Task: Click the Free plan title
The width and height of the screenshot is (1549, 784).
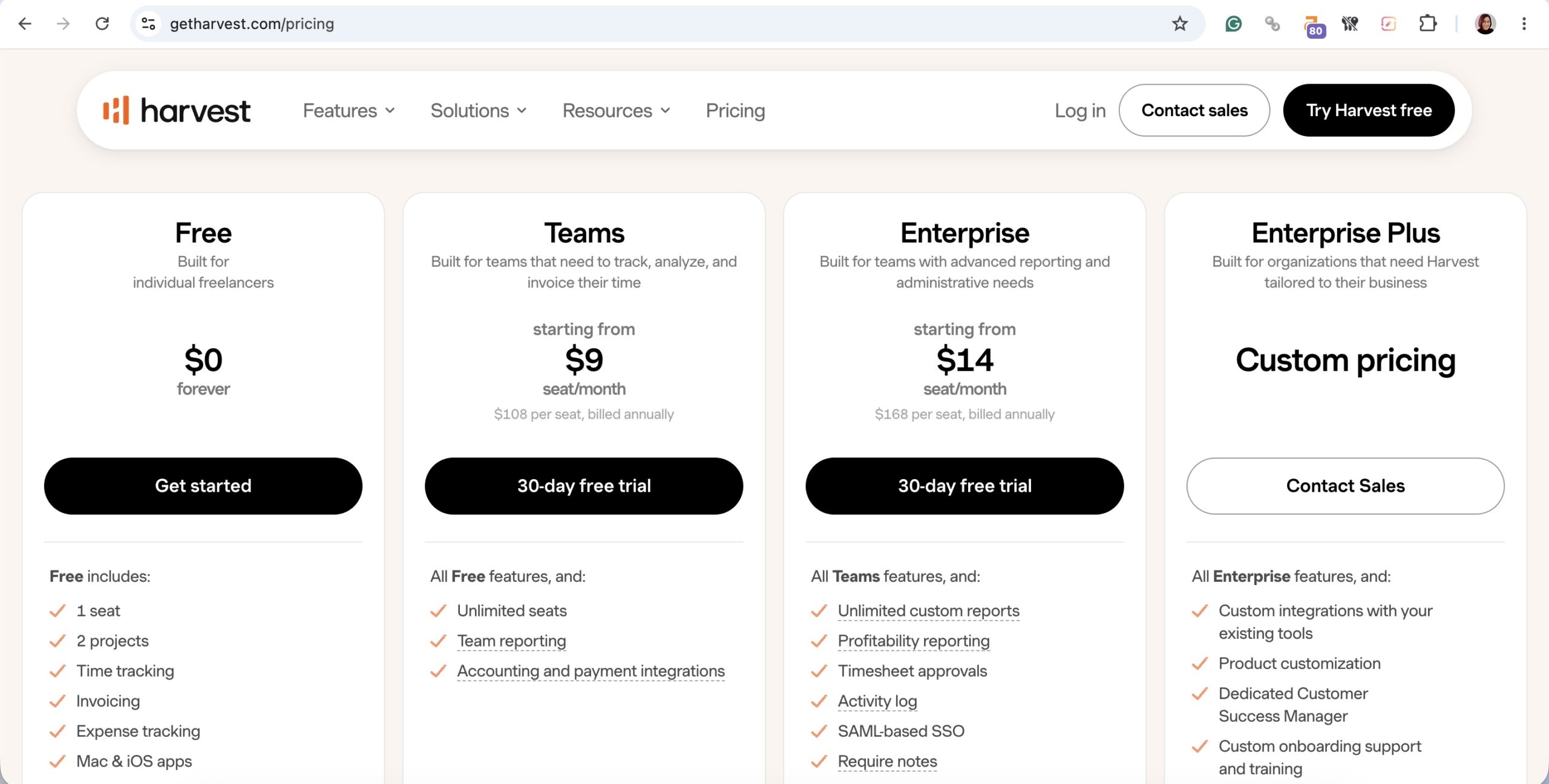Action: [203, 233]
